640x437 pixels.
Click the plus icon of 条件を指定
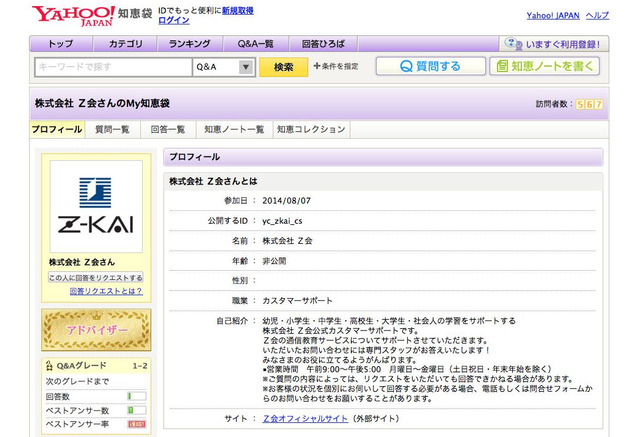(317, 66)
